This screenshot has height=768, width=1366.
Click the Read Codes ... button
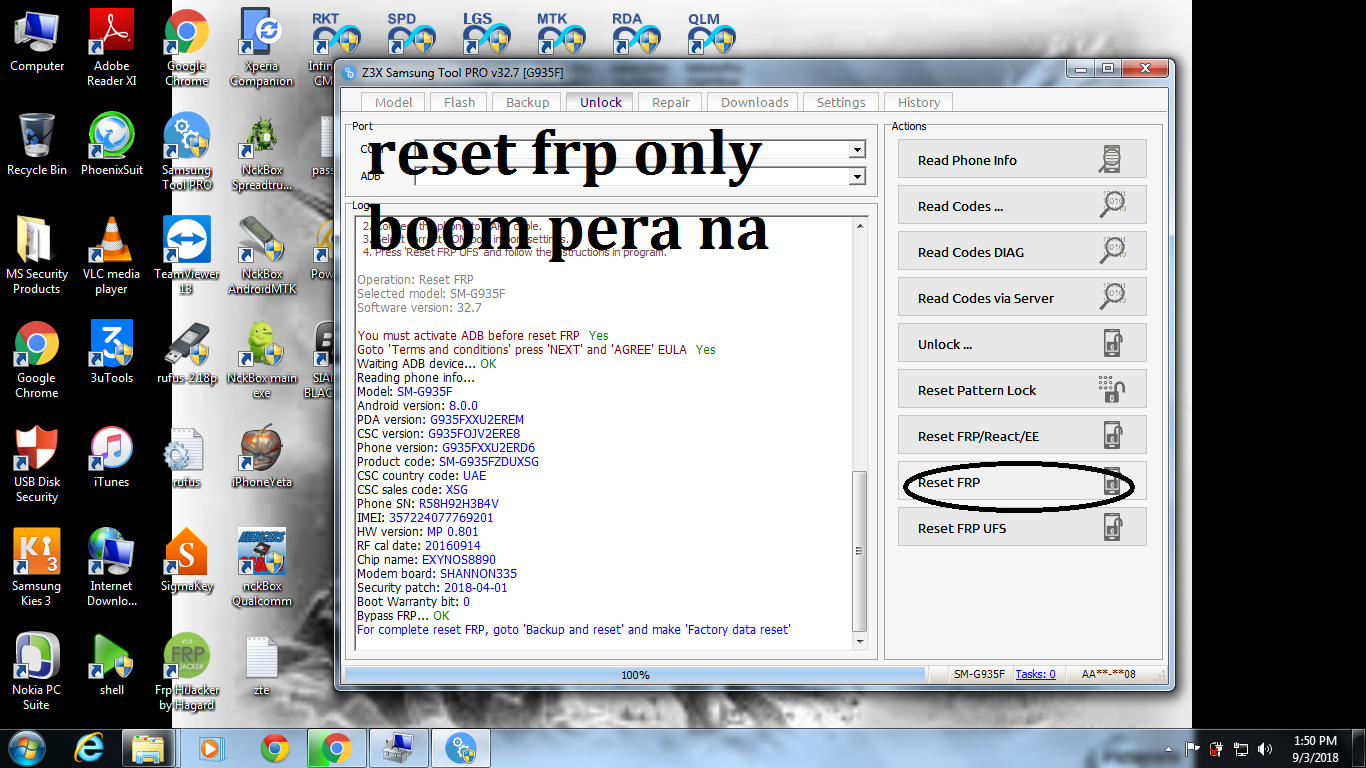[x=1022, y=206]
